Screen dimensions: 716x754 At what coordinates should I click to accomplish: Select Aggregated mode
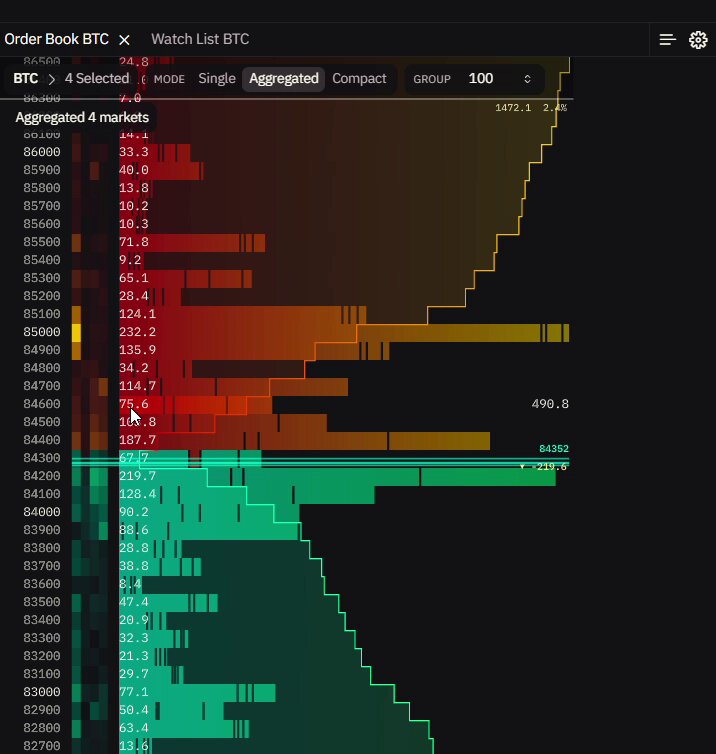click(284, 79)
